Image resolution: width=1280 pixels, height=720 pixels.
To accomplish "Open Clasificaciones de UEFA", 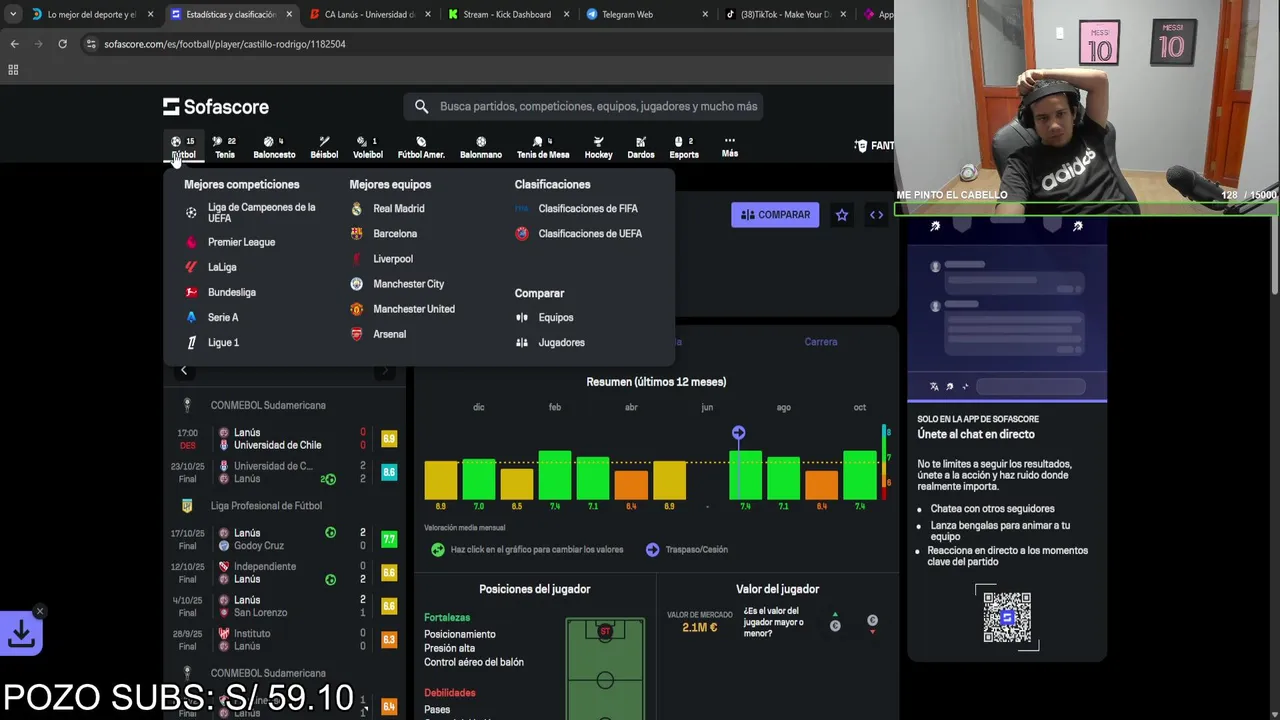I will [578, 233].
